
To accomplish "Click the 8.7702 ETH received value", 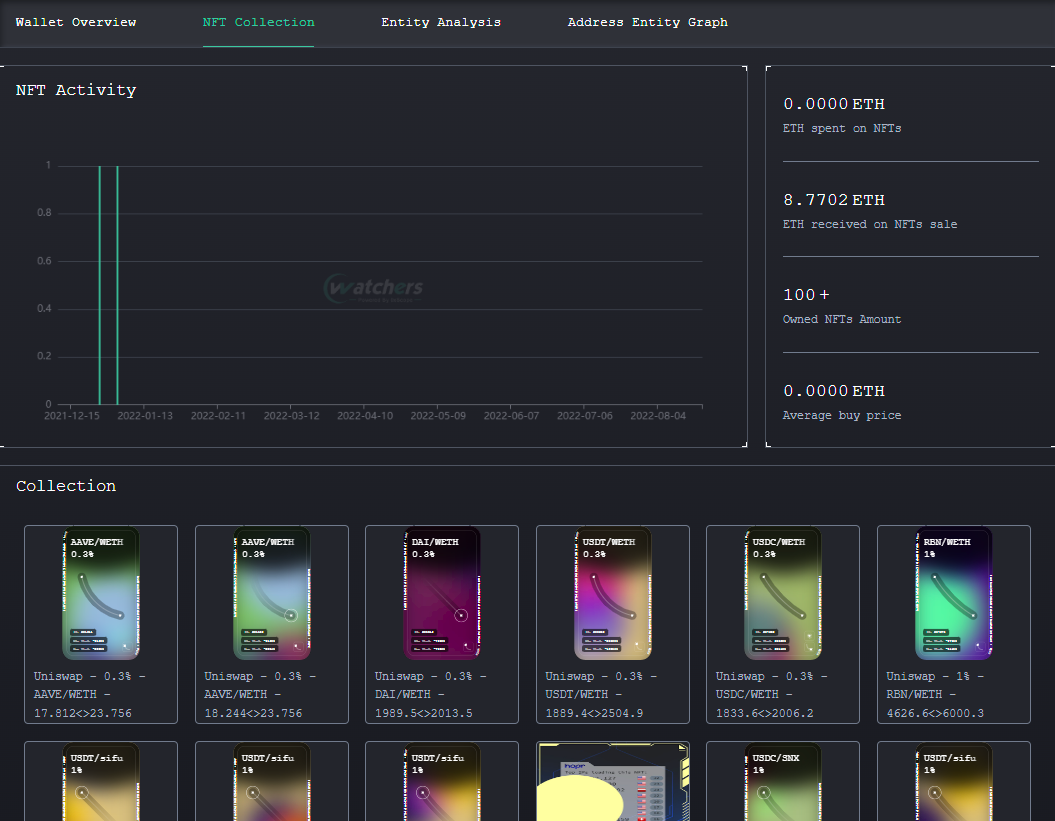I will (x=834, y=200).
